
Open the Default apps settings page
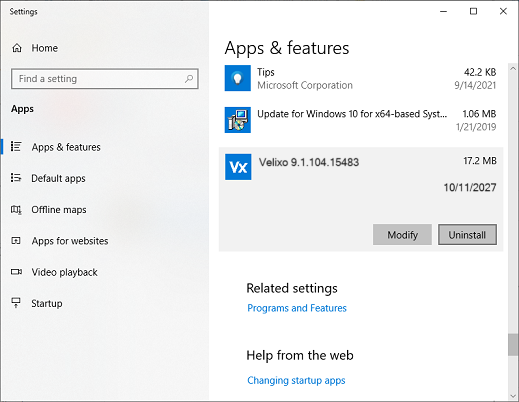point(58,178)
